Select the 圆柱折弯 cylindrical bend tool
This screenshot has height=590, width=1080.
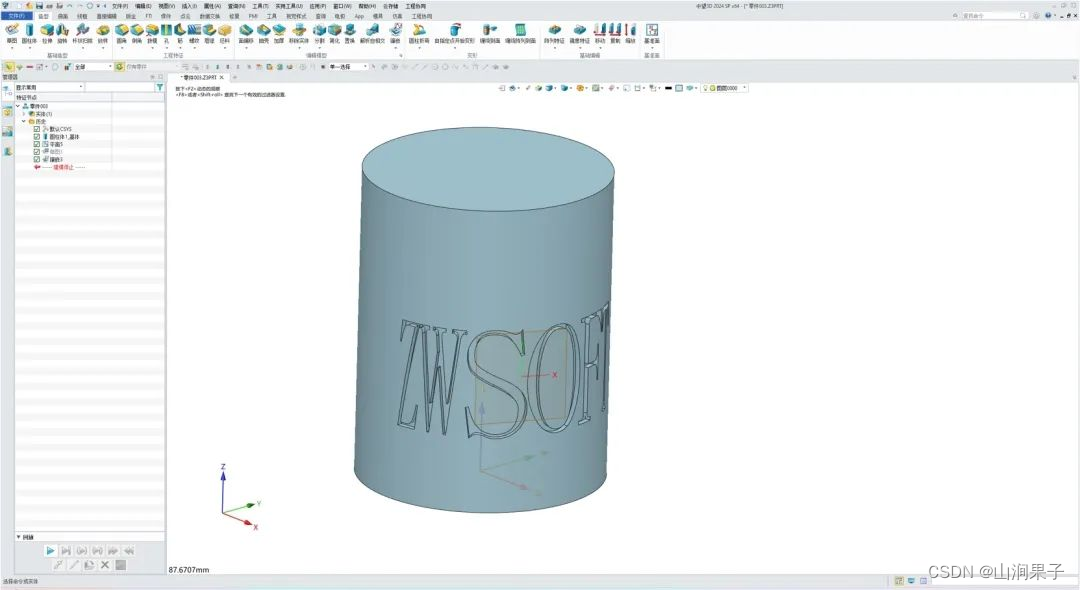click(418, 32)
